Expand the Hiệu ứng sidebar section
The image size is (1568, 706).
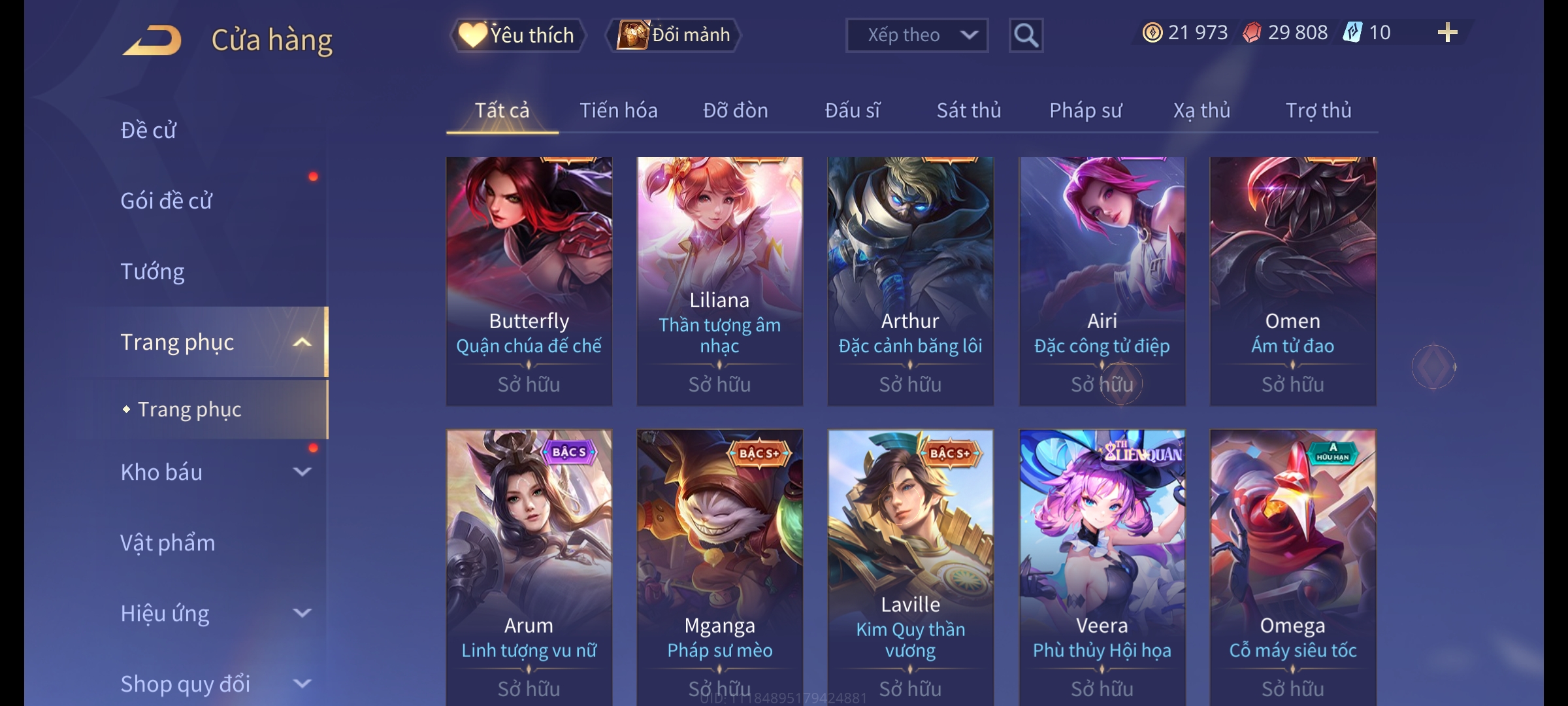tap(302, 613)
